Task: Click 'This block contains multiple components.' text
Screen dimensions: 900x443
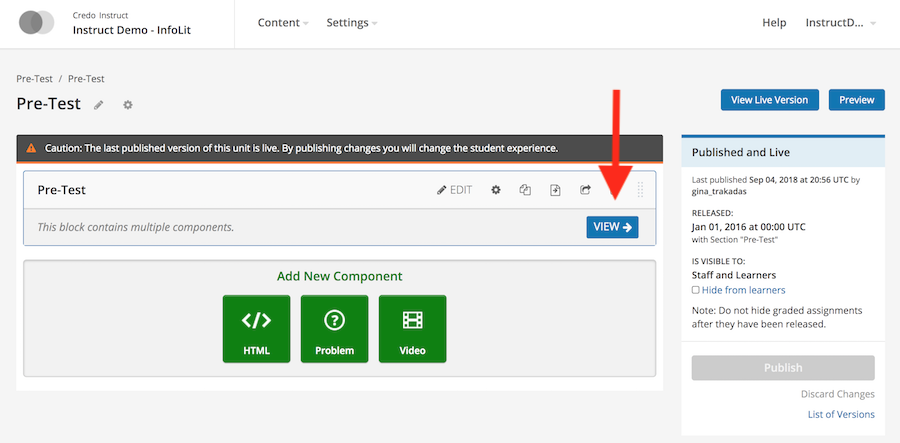Action: 135,227
